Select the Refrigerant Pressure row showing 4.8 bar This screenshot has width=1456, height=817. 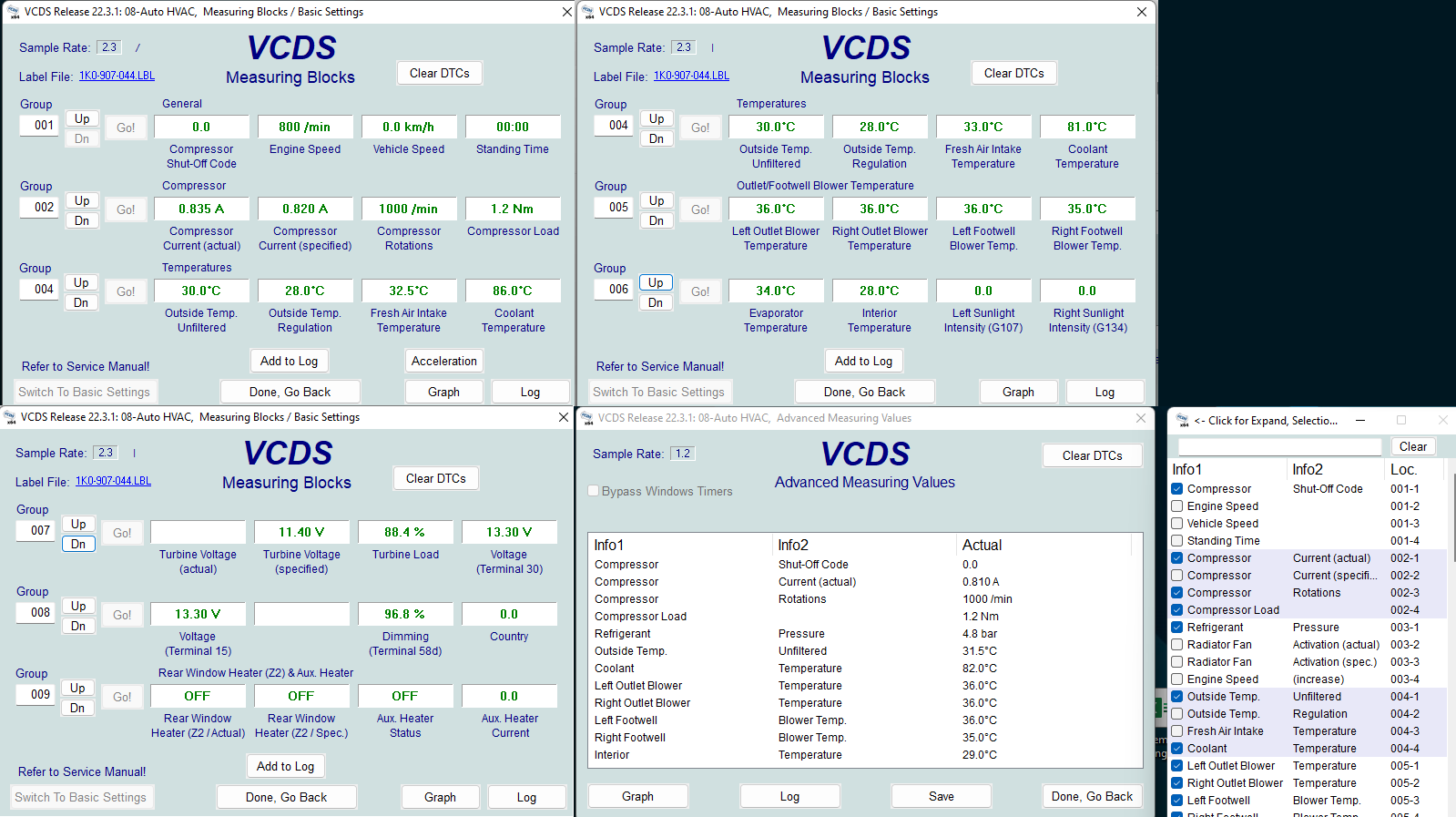(x=864, y=634)
